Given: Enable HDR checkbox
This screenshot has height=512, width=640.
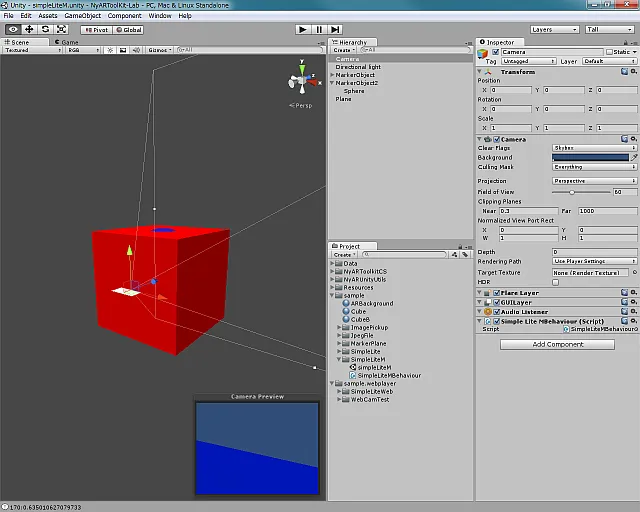Looking at the screenshot, I should click(x=556, y=282).
